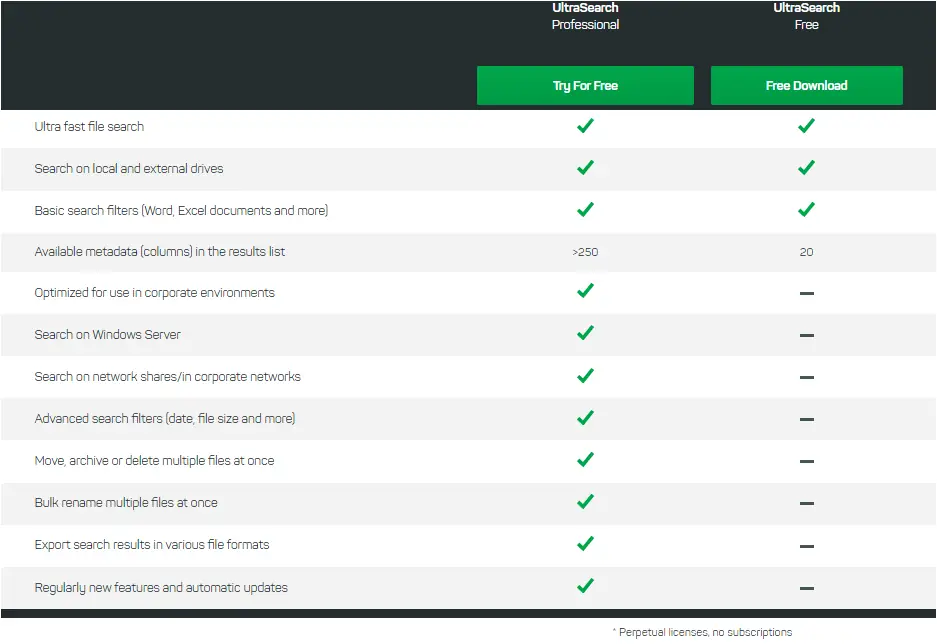Click Professional checkmark for Bulk rename row
Viewport: 937px width, 644px height.
tap(586, 502)
